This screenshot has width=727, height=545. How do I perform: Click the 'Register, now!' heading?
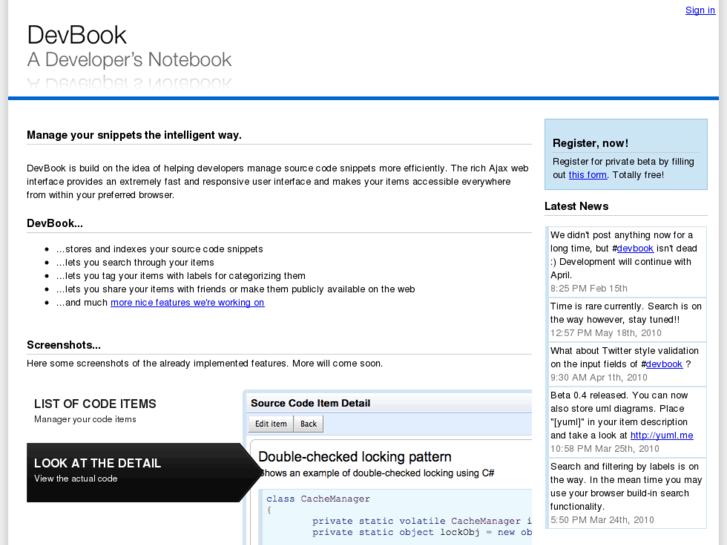pos(590,143)
